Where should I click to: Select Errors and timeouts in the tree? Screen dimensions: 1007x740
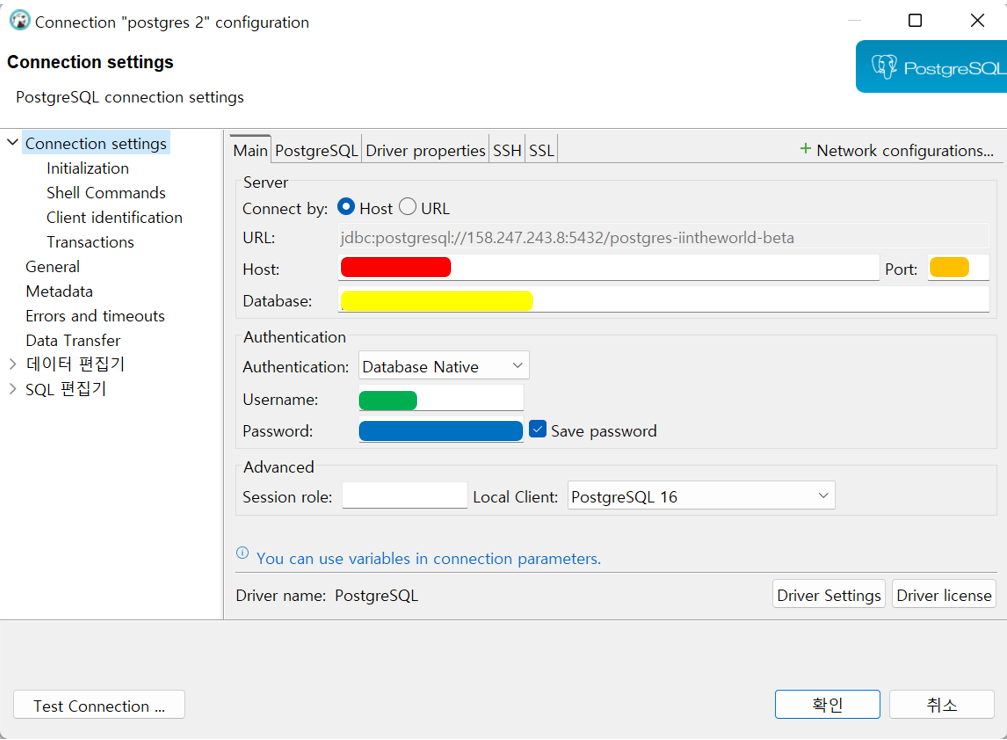click(95, 315)
